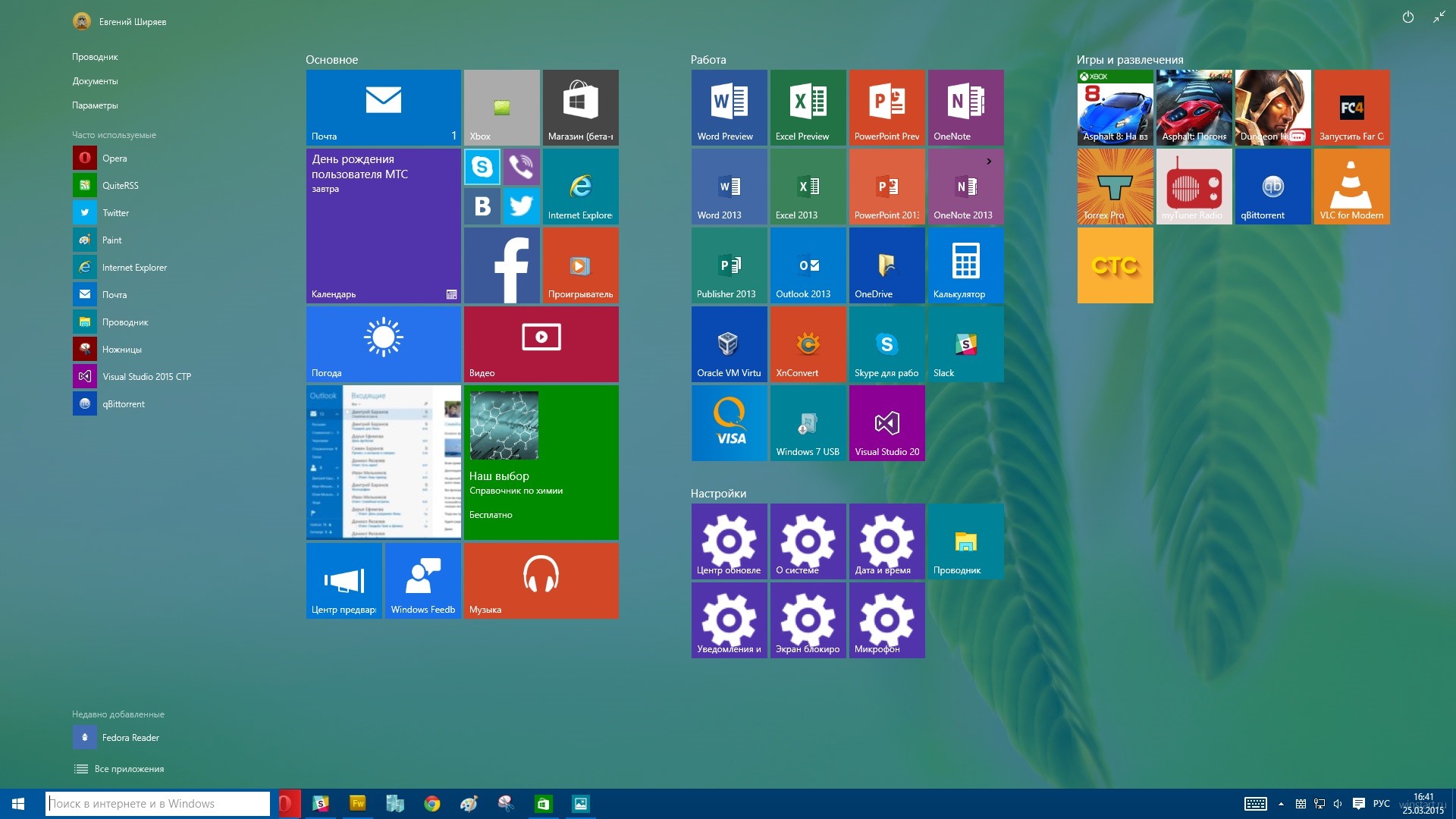1456x819 pixels.
Task: Click the volume tray icon
Action: pos(1338,804)
